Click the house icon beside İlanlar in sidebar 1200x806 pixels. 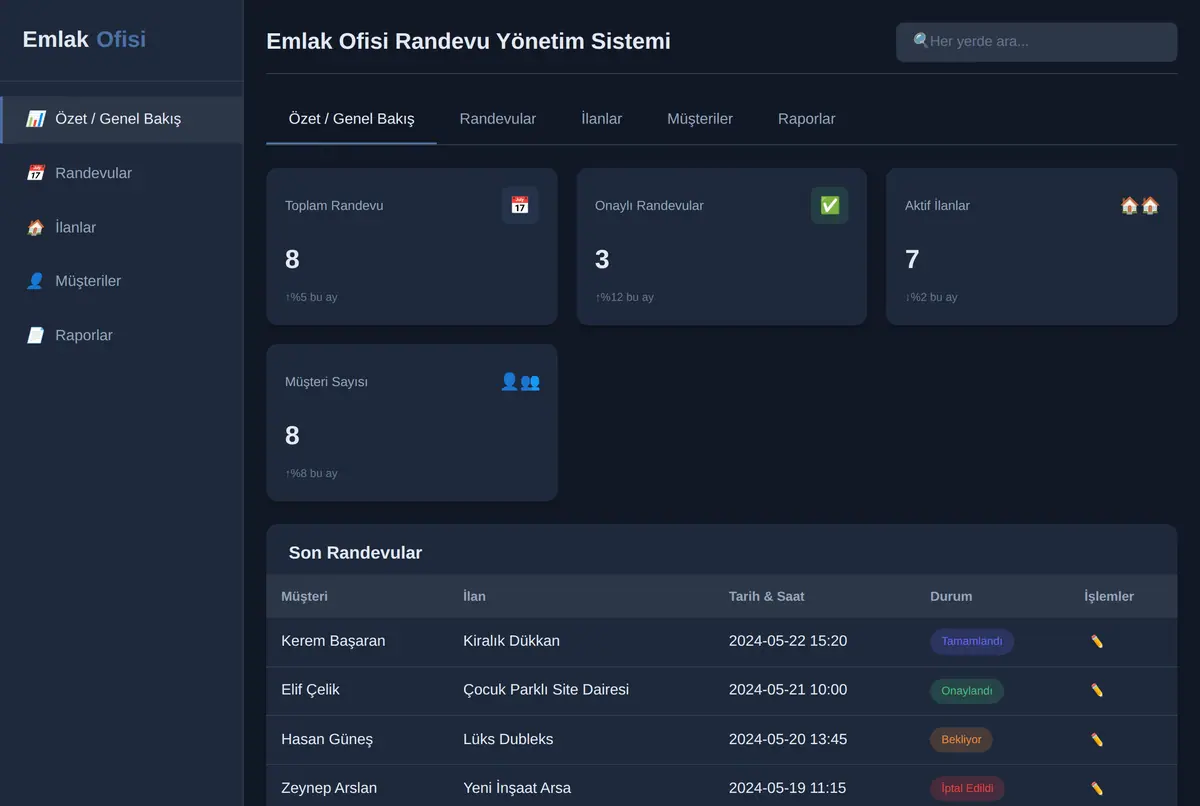click(x=35, y=227)
